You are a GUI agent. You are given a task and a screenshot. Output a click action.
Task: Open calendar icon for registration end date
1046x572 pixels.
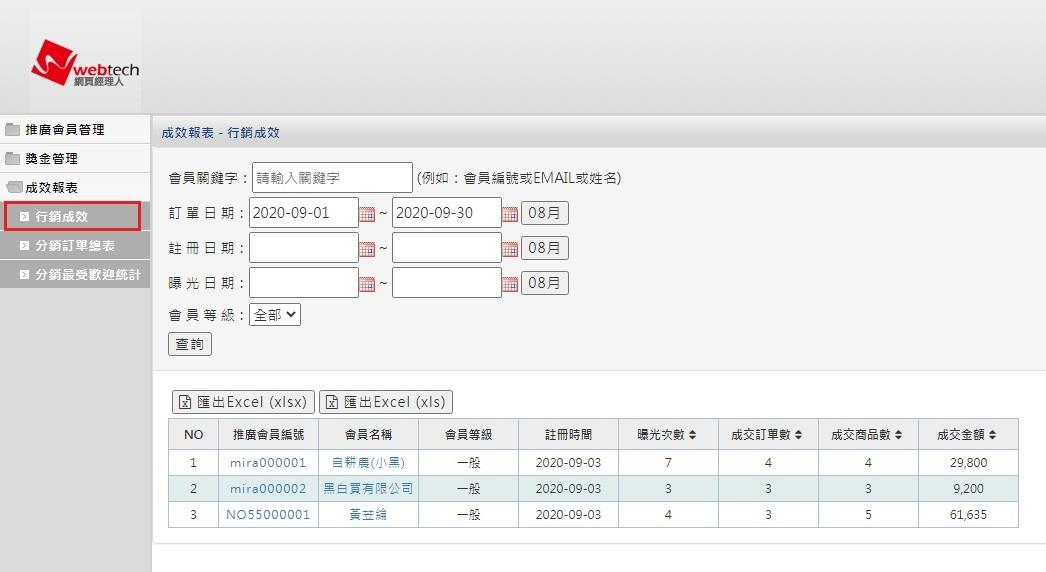pyautogui.click(x=509, y=248)
